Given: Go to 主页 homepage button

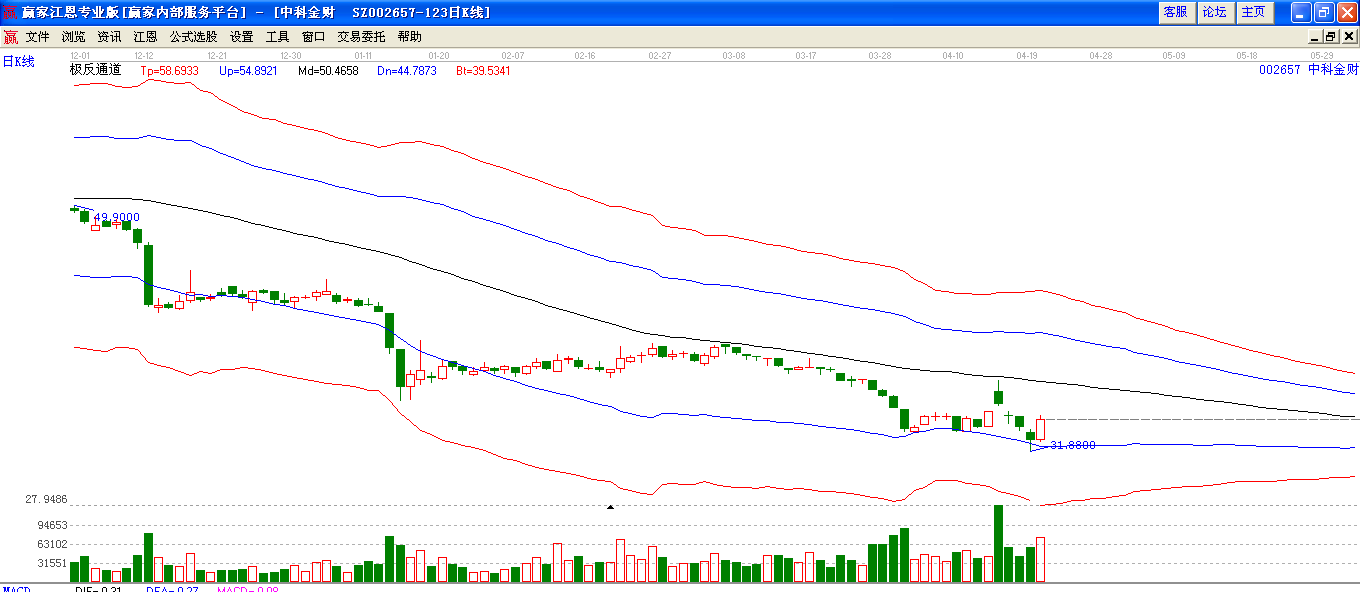Looking at the screenshot, I should [1253, 12].
